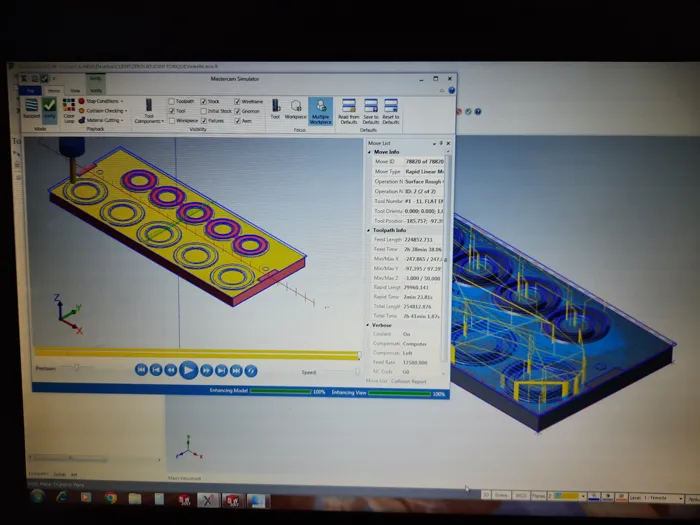Screen dimensions: 700x525
Task: Jump to simulation end
Action: [236, 371]
